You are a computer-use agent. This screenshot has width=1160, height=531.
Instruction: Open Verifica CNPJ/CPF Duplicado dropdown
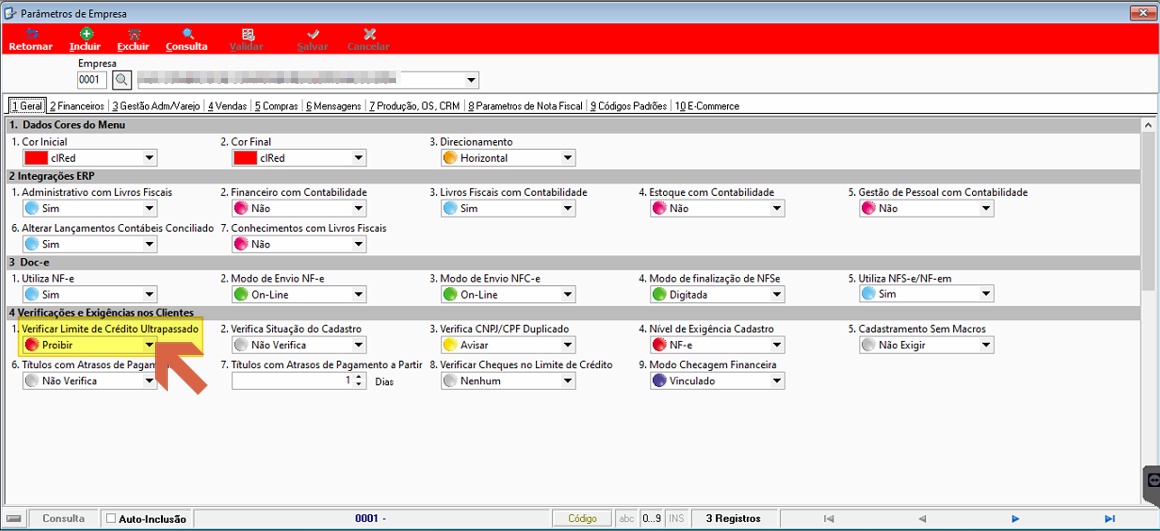coord(567,345)
